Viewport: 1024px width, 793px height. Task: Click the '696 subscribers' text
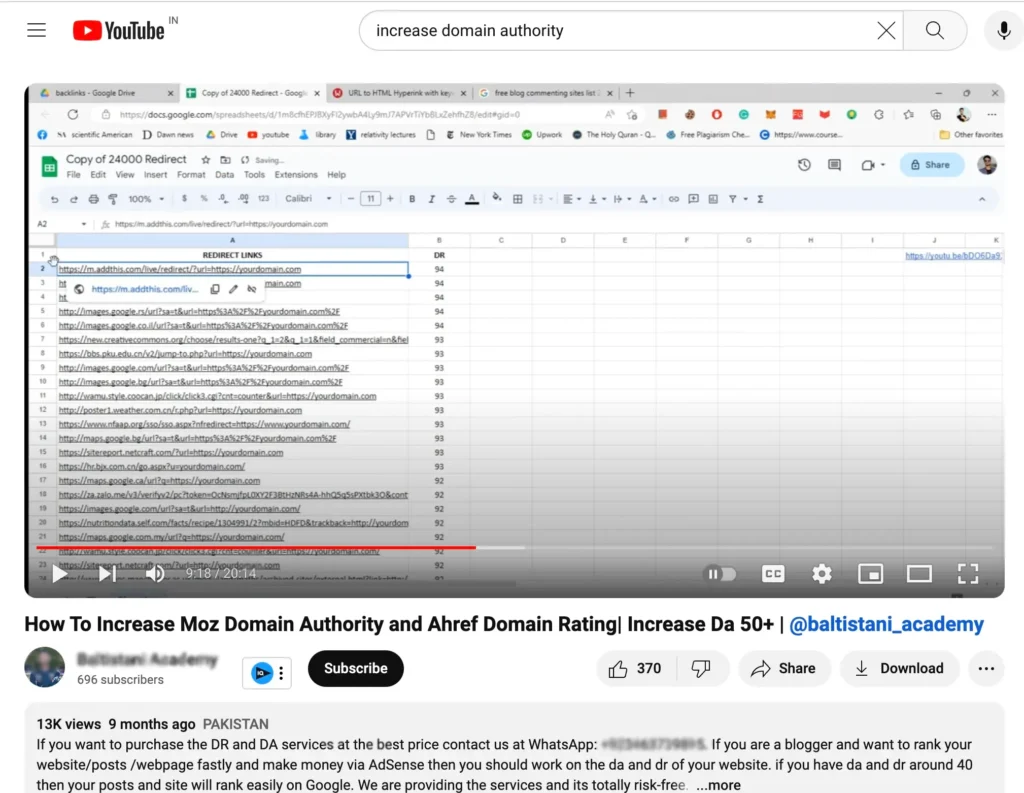click(x=120, y=679)
